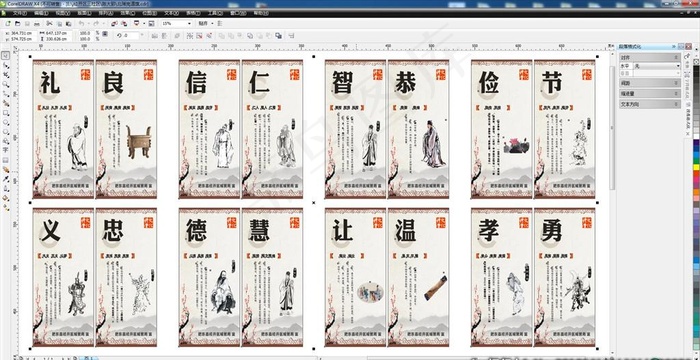Click the Open file toolbar icon
This screenshot has width=700, height=360.
[17, 23]
